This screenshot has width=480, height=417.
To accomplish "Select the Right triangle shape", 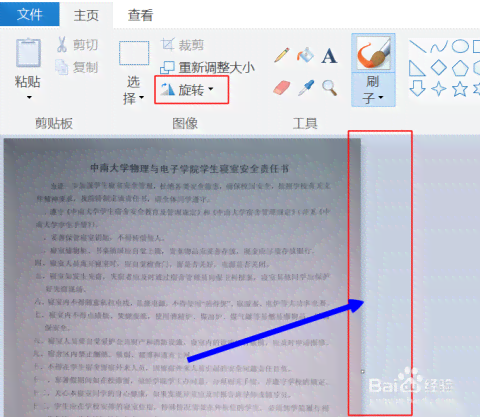I will pos(417,68).
